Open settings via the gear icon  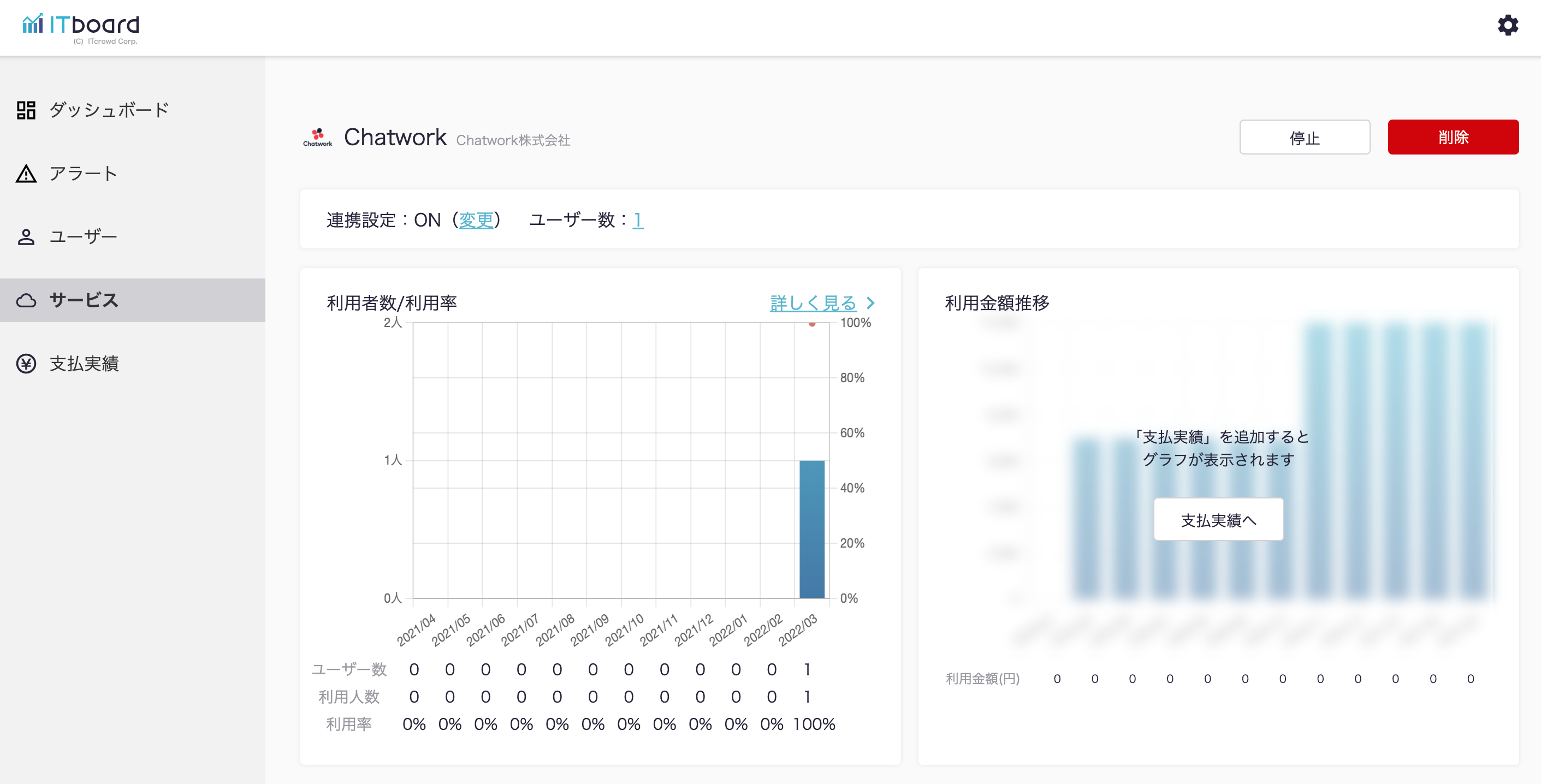tap(1507, 25)
